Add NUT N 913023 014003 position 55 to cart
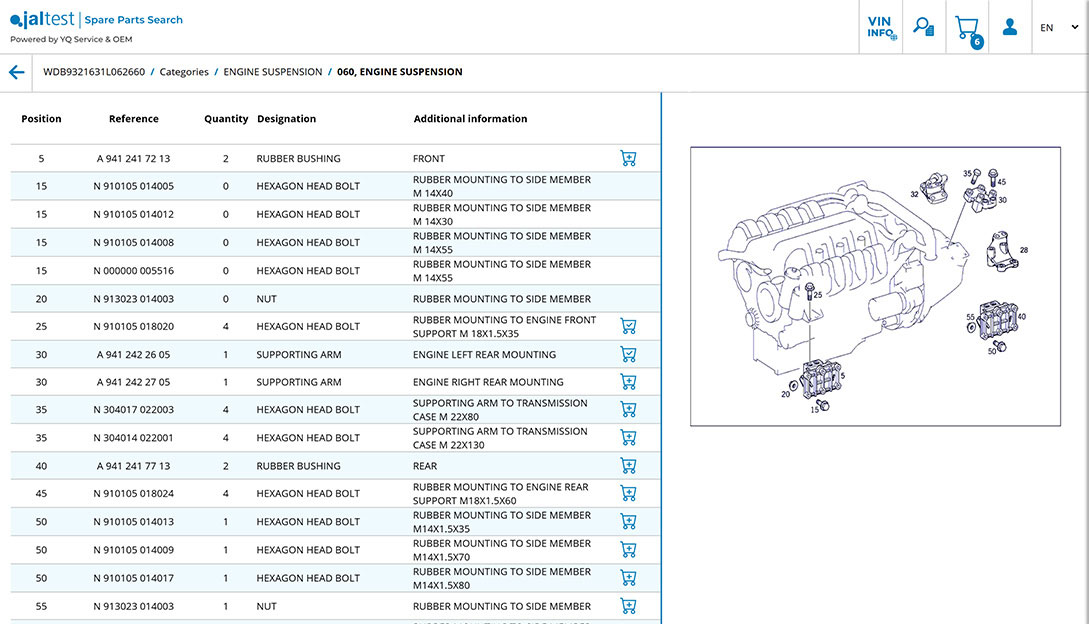Screen dimensions: 1089x624 pos(628,606)
